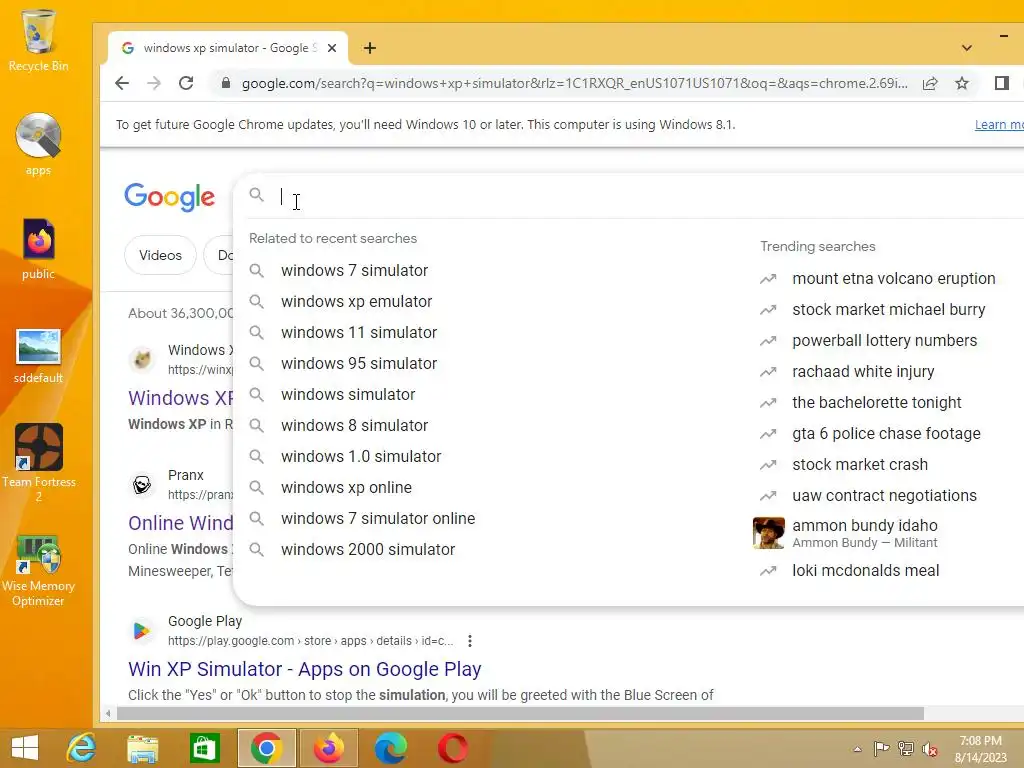Select Wise Memory Optimizer shortcut
The width and height of the screenshot is (1024, 768).
click(39, 571)
